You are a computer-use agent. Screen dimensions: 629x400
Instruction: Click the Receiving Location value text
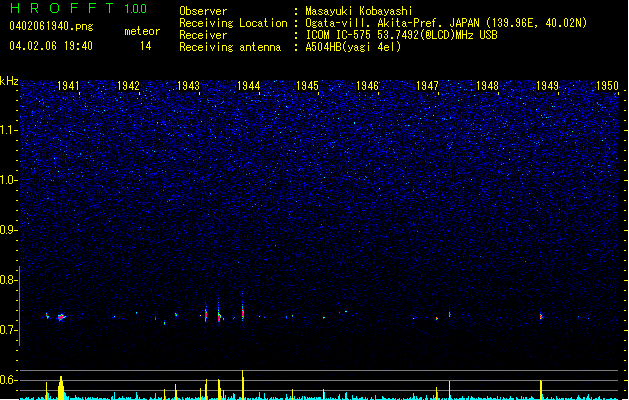click(446, 23)
